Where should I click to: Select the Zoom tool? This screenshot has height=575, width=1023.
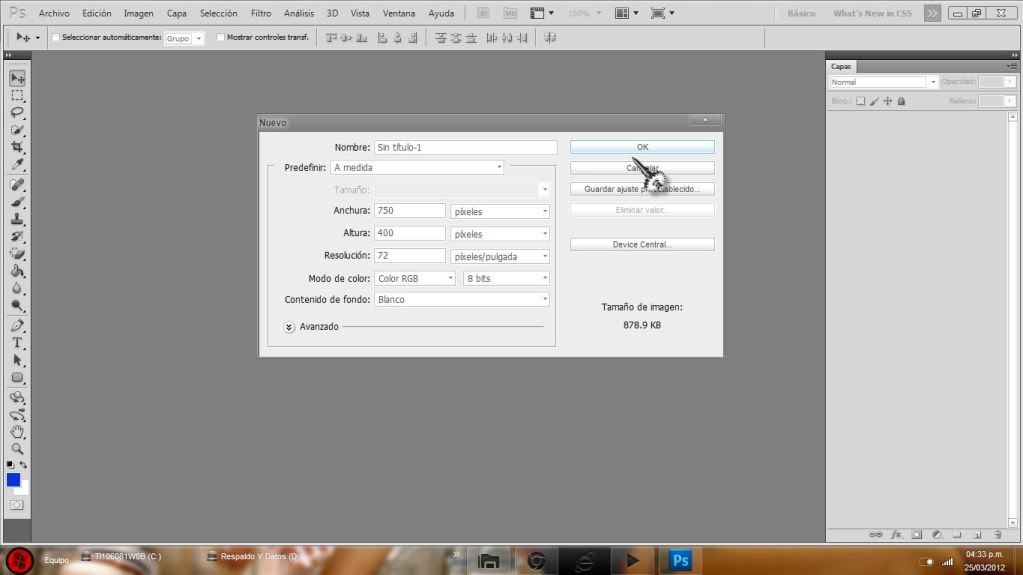[x=17, y=449]
